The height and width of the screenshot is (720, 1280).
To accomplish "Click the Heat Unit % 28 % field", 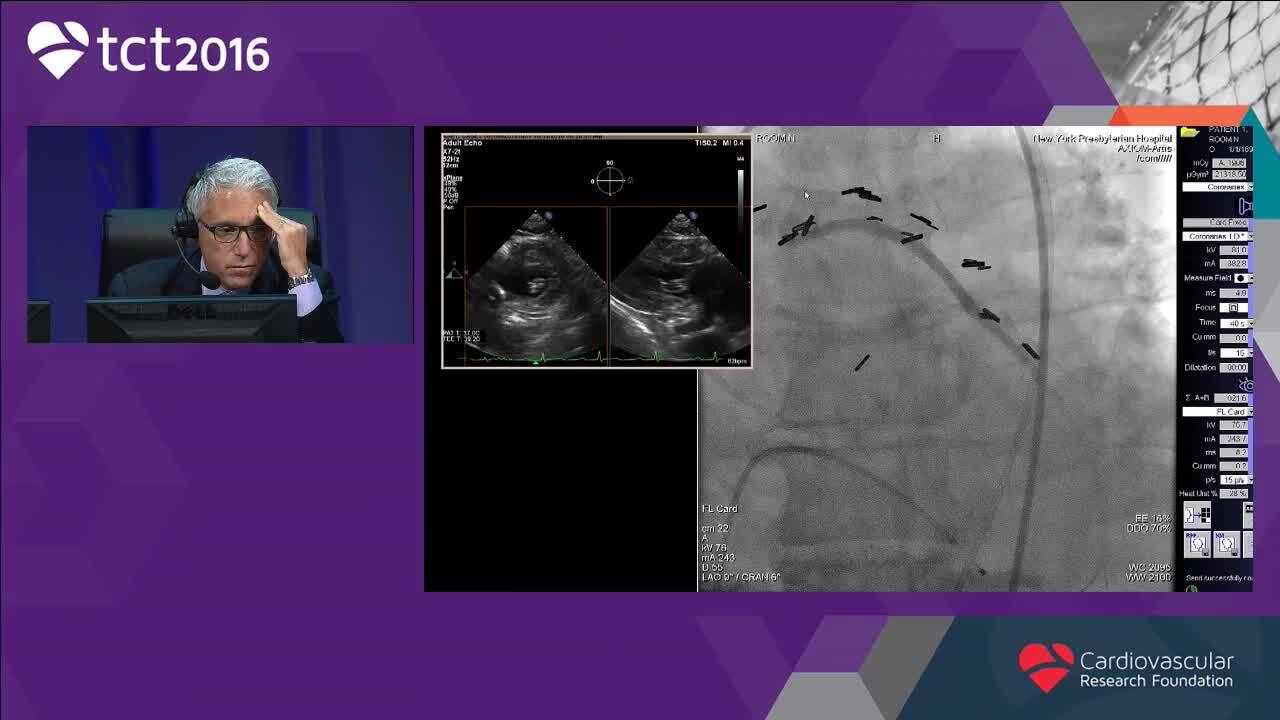I will (1233, 494).
